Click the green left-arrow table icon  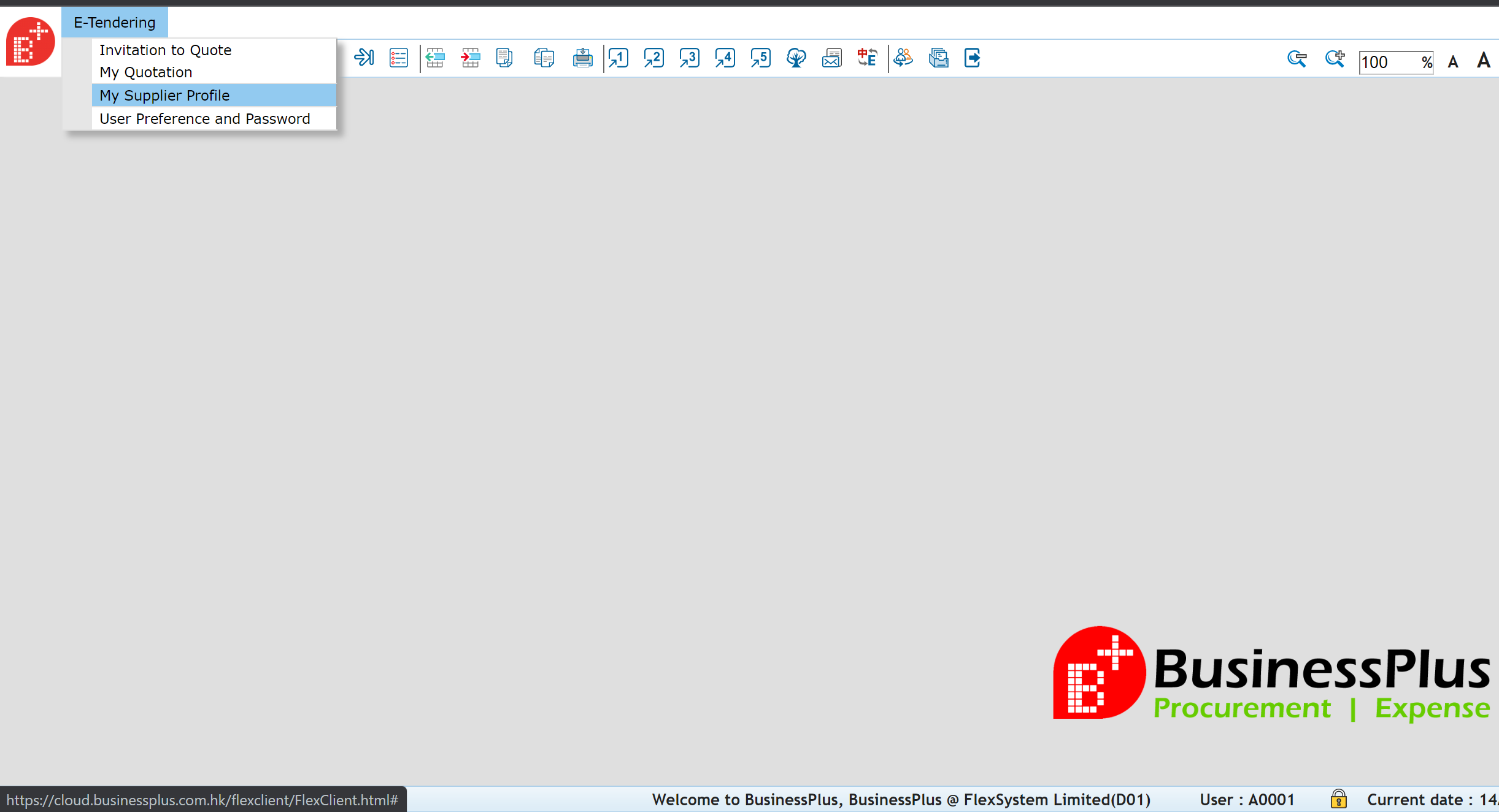click(x=435, y=58)
